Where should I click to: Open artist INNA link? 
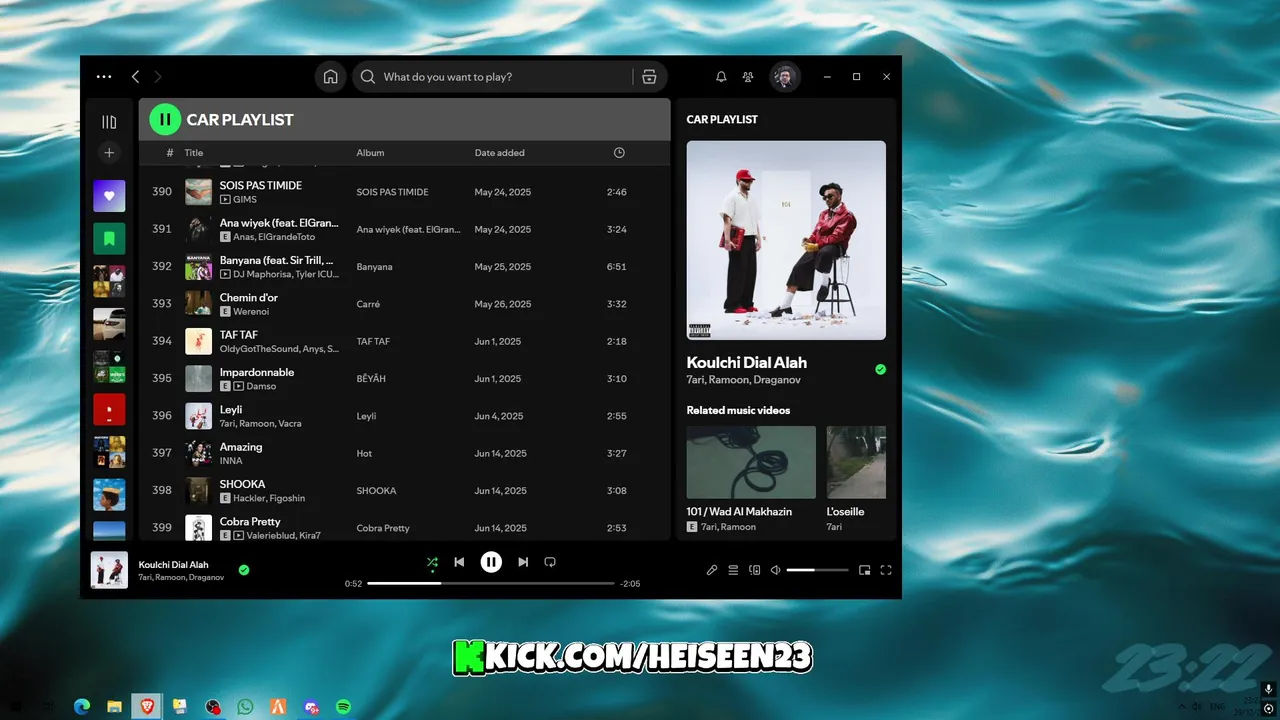[x=231, y=461]
